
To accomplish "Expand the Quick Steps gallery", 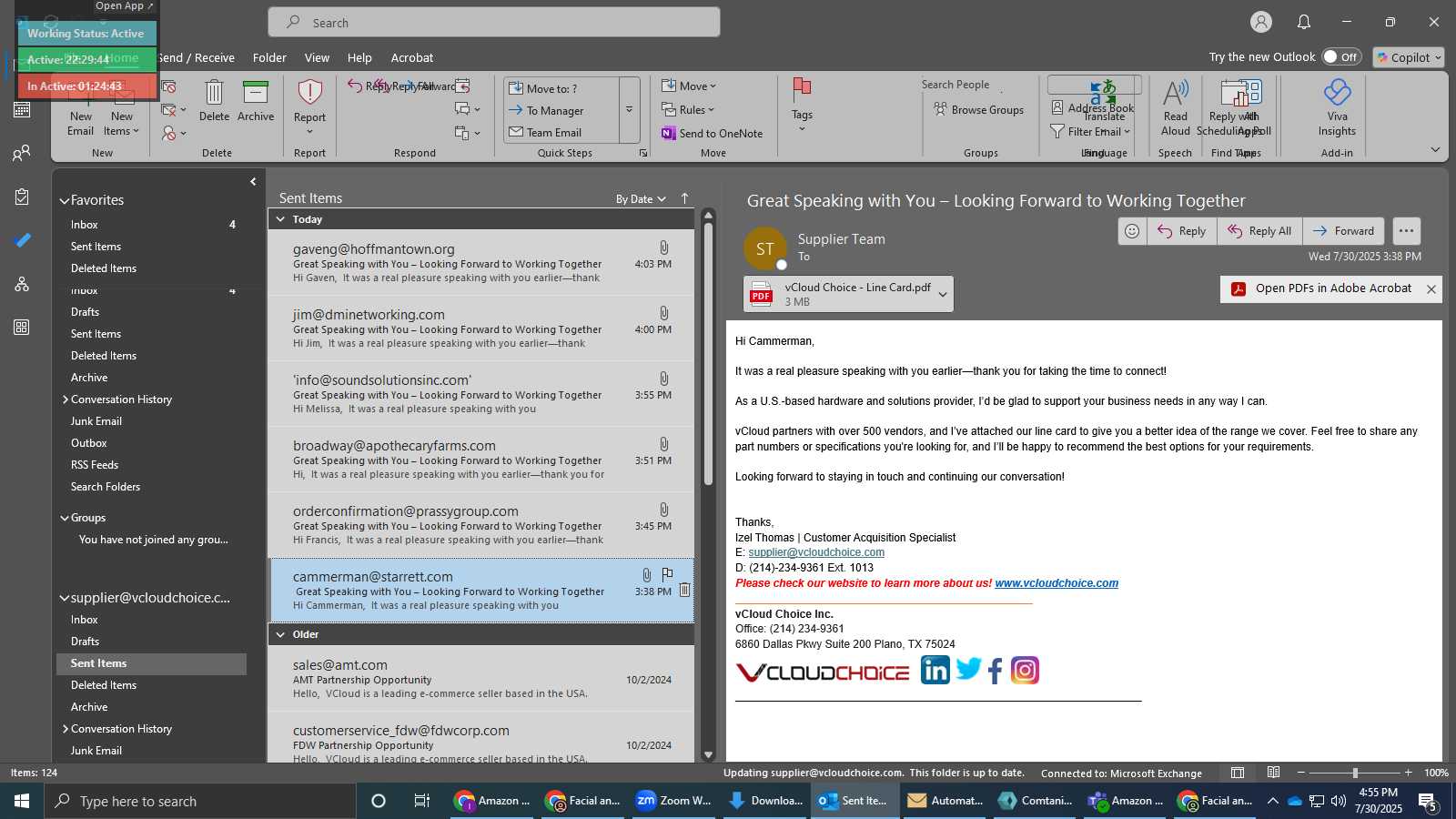I will [x=629, y=109].
